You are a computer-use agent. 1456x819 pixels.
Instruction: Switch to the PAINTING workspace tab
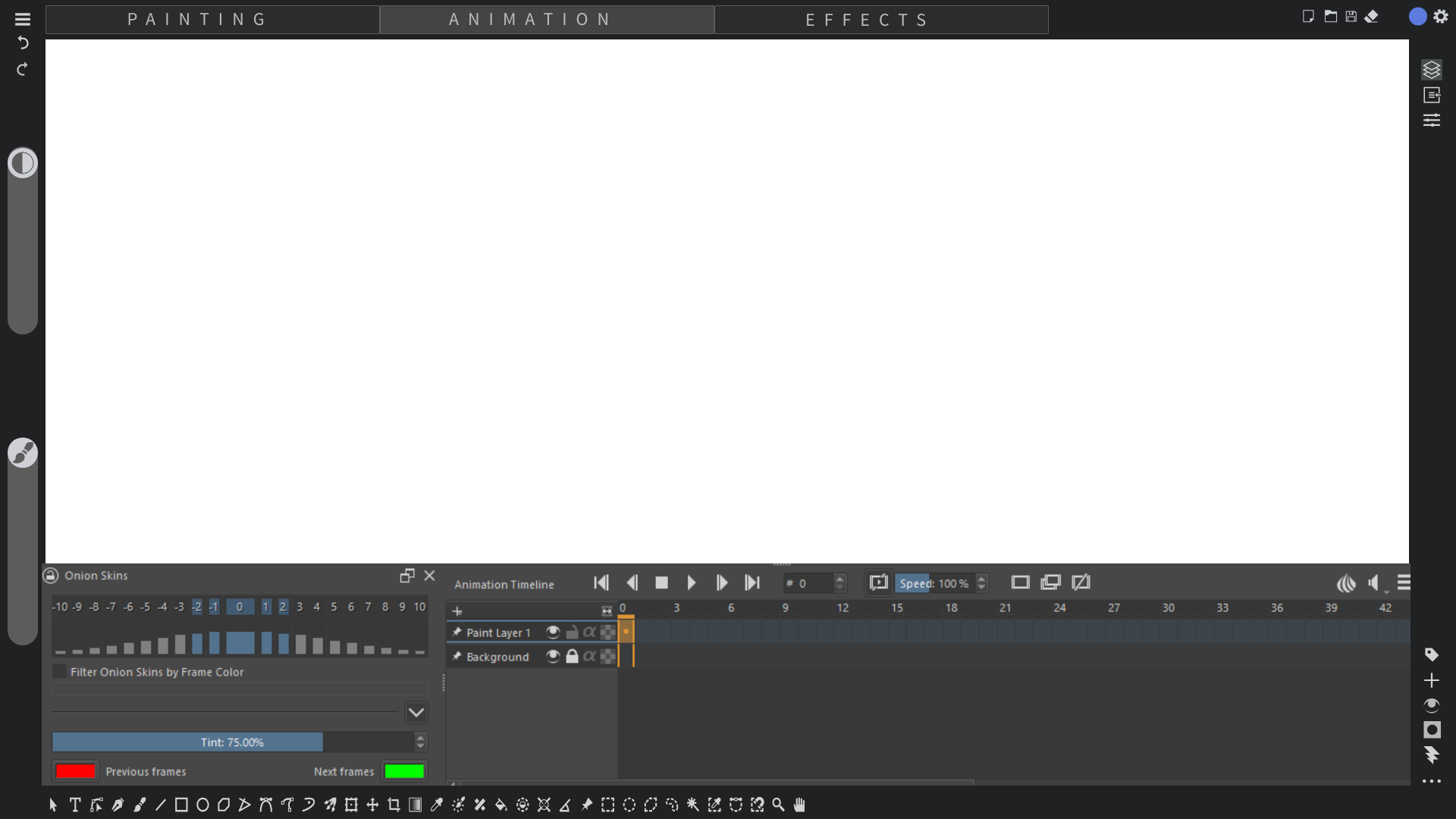[197, 20]
